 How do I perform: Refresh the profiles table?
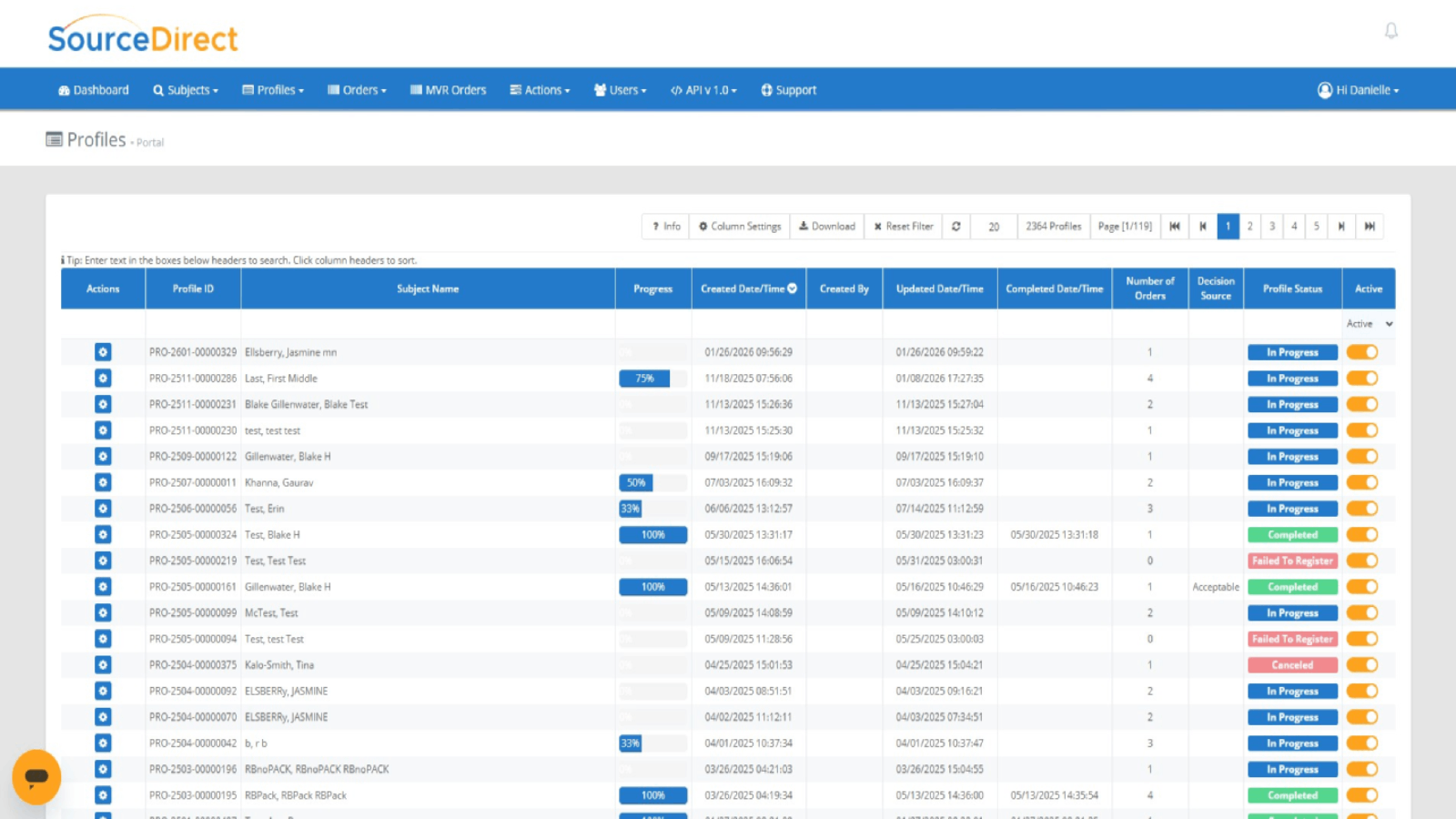955,226
